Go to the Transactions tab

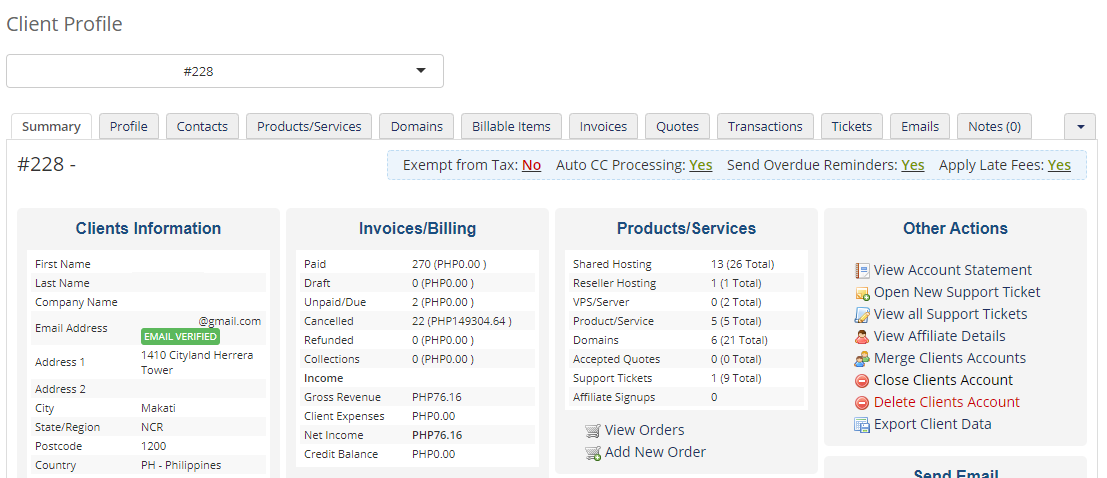pyautogui.click(x=765, y=127)
